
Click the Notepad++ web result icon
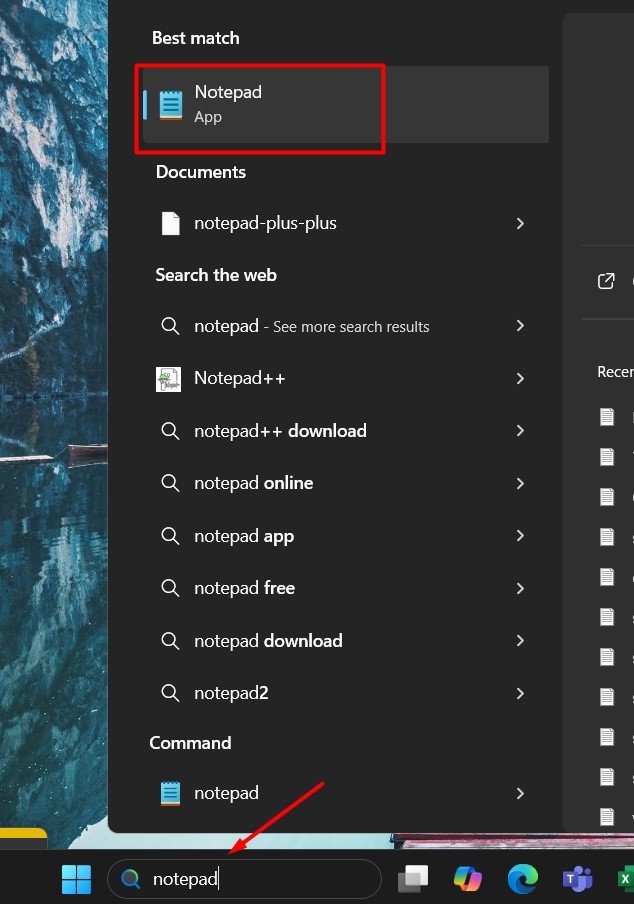click(x=168, y=379)
